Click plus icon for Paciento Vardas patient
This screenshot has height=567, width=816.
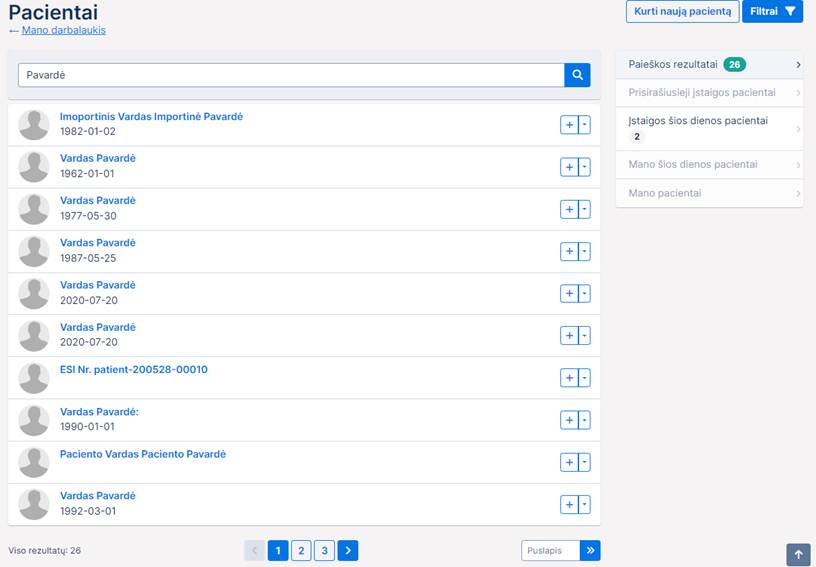coord(569,462)
